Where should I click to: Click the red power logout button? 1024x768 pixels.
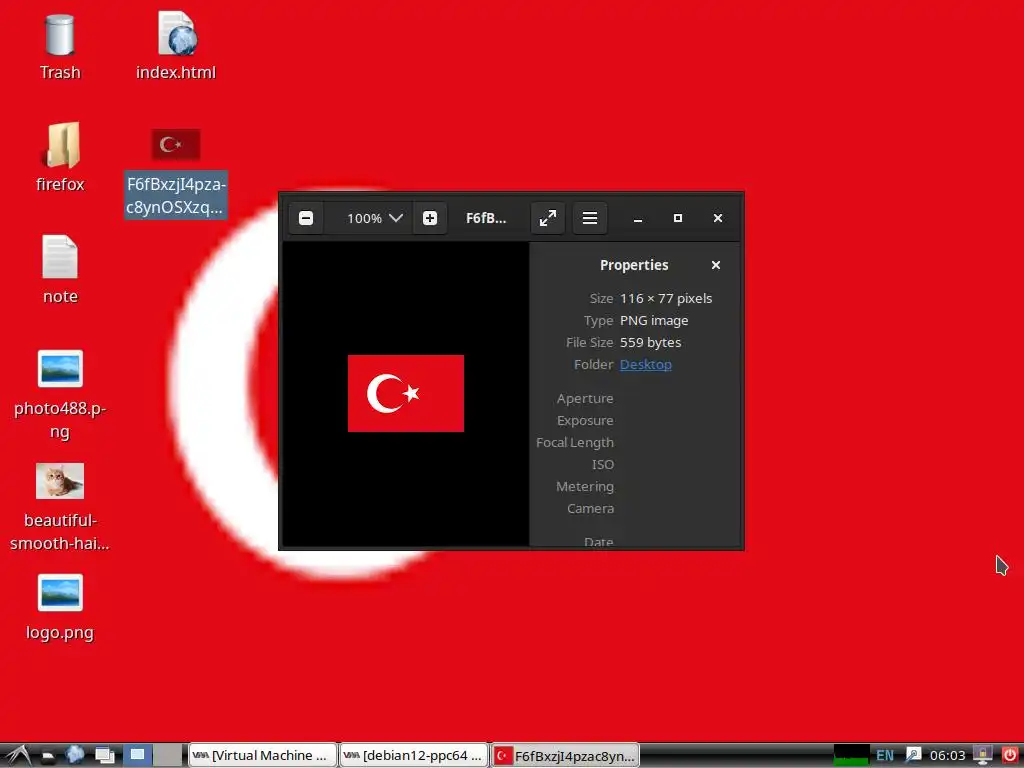(1010, 755)
